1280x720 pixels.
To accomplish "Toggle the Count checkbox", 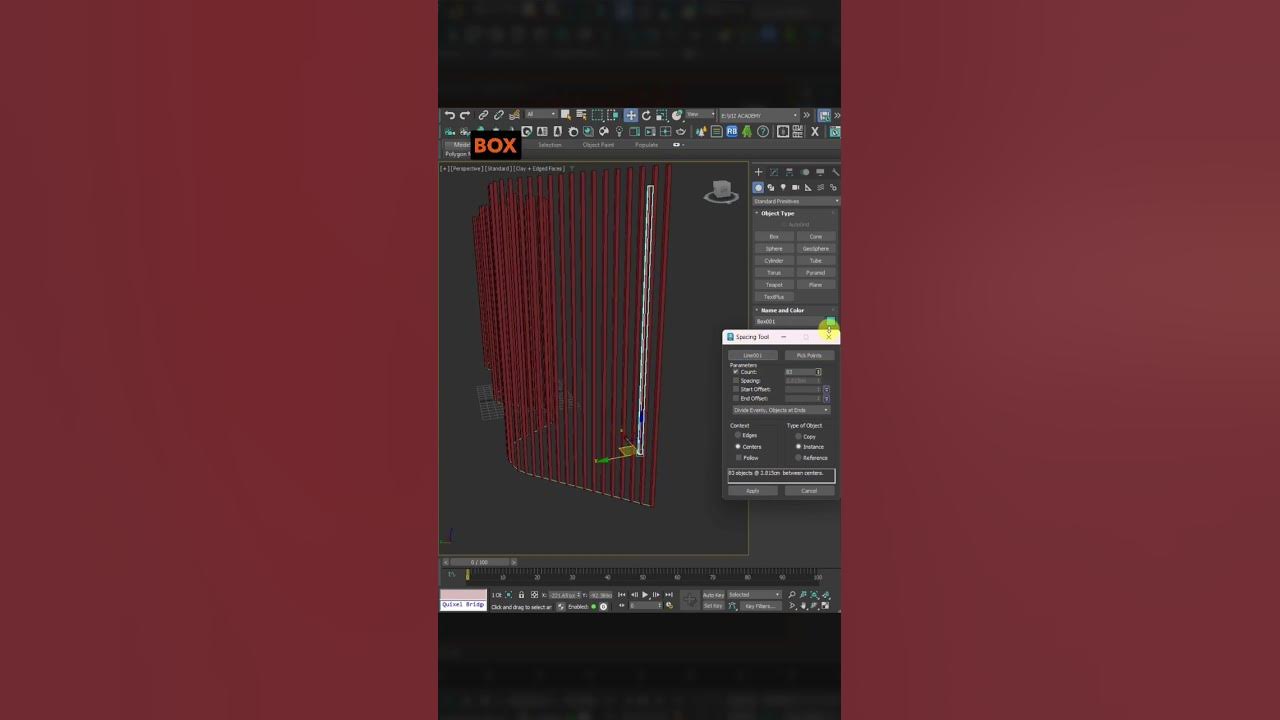I will coord(736,372).
